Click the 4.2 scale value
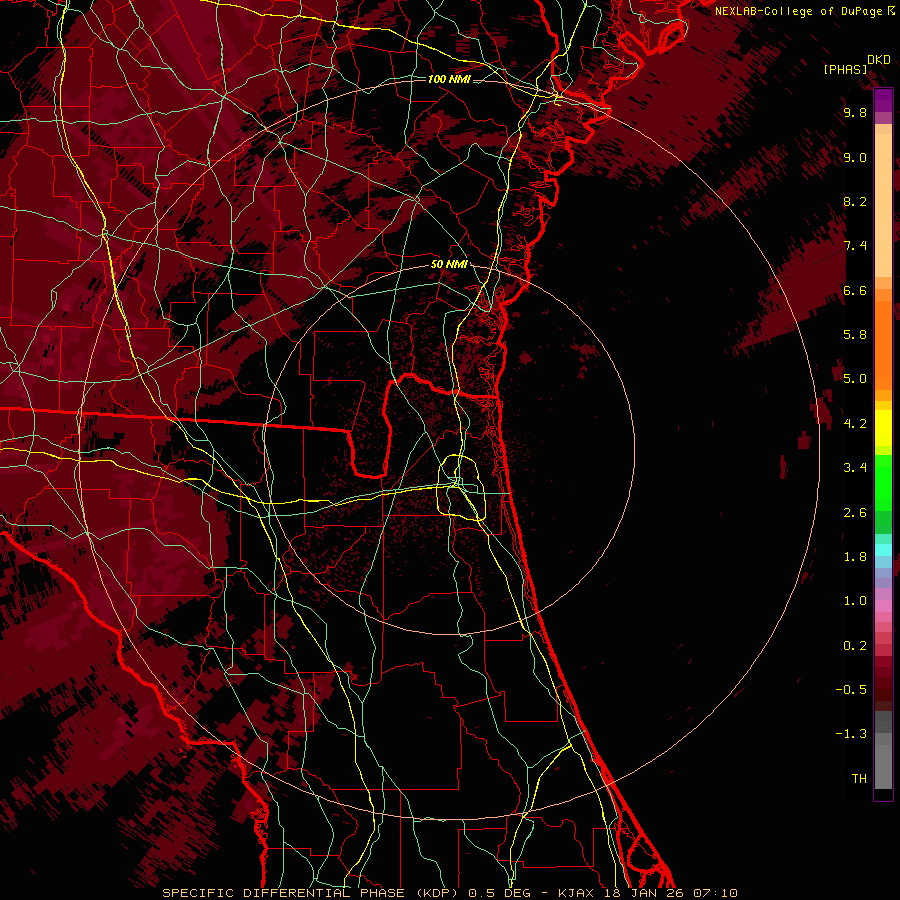 click(855, 424)
